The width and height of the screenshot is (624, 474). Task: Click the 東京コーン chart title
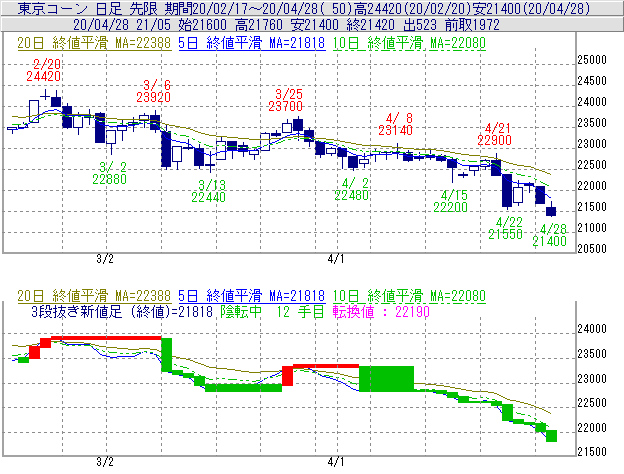pos(37,8)
